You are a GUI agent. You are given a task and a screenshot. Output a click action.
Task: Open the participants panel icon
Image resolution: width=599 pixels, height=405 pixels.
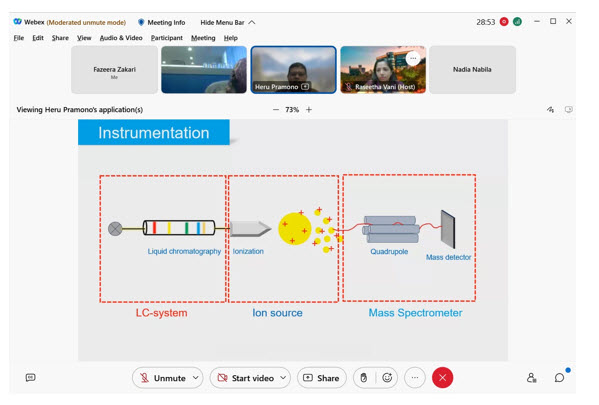531,378
